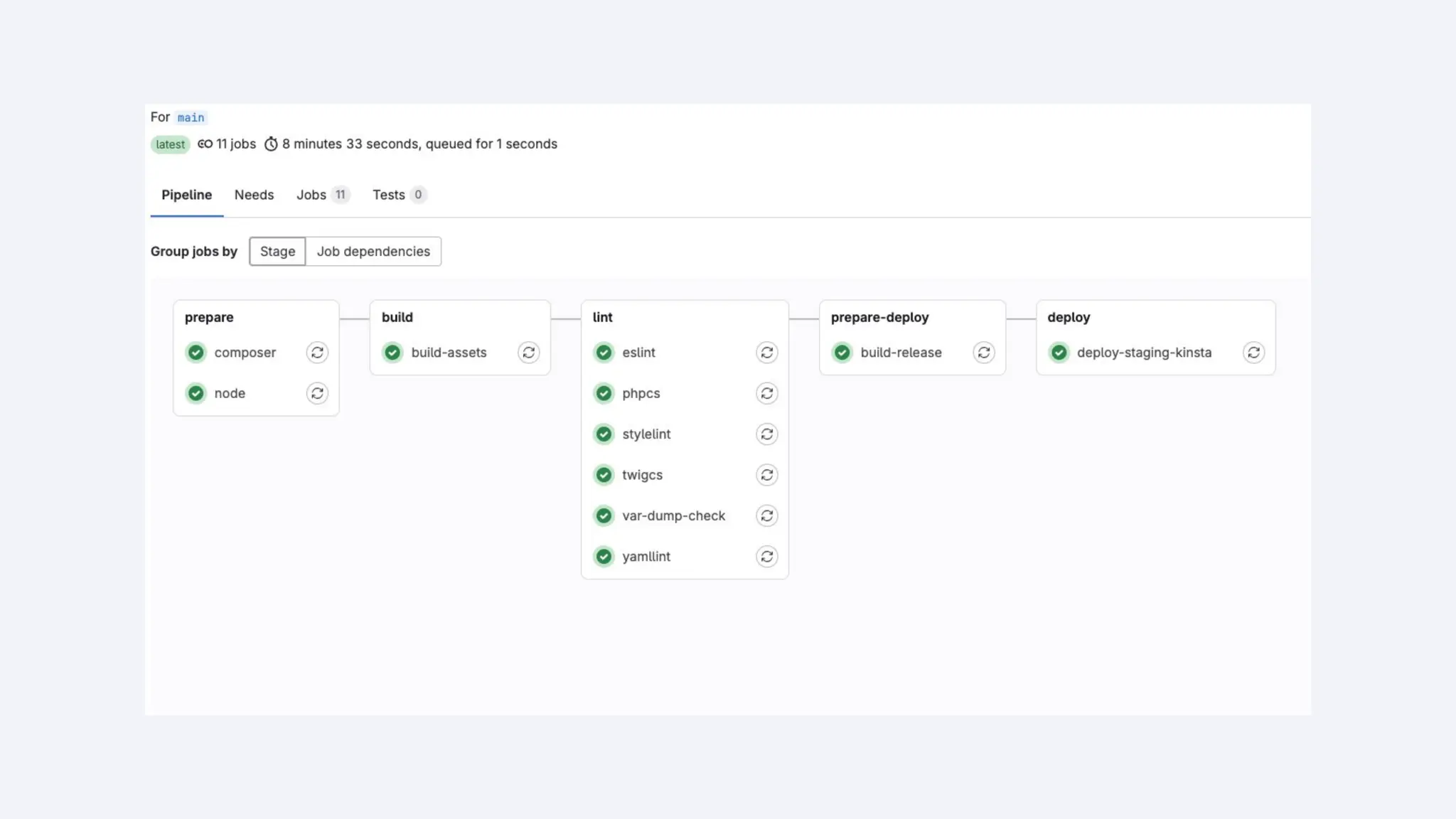Retry the composer job

pos(317,353)
